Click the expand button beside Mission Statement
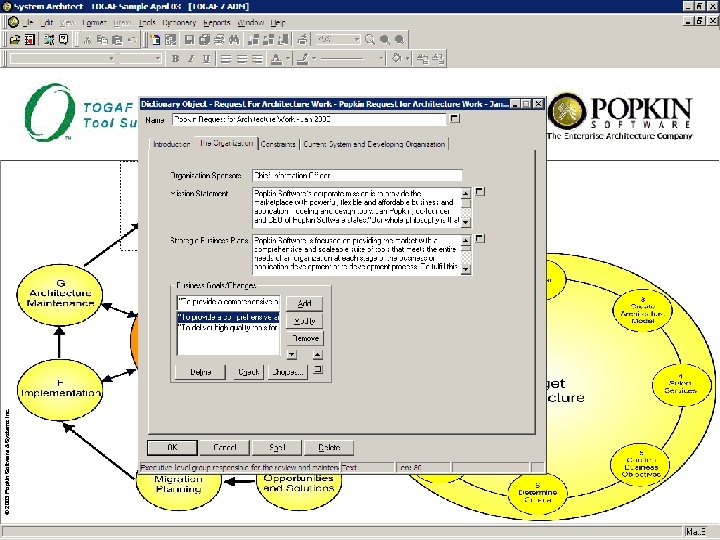Image resolution: width=720 pixels, height=540 pixels. coord(479,191)
